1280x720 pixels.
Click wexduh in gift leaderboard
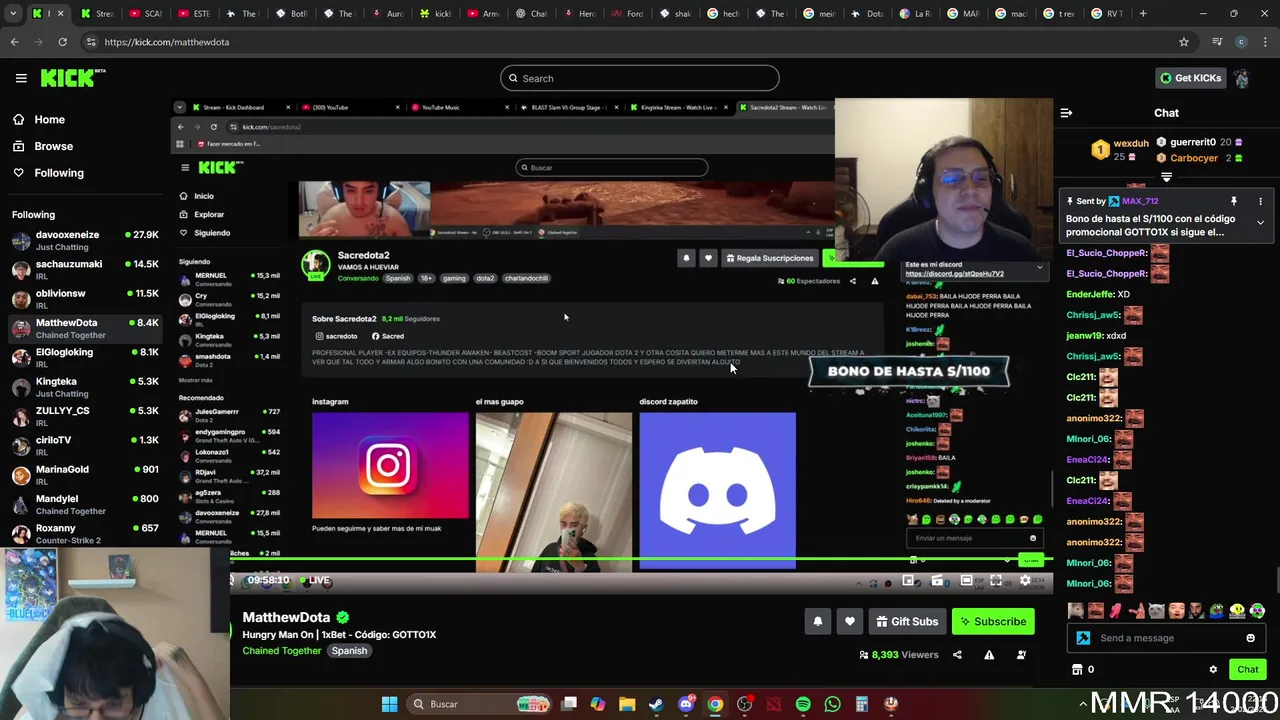coord(1131,143)
